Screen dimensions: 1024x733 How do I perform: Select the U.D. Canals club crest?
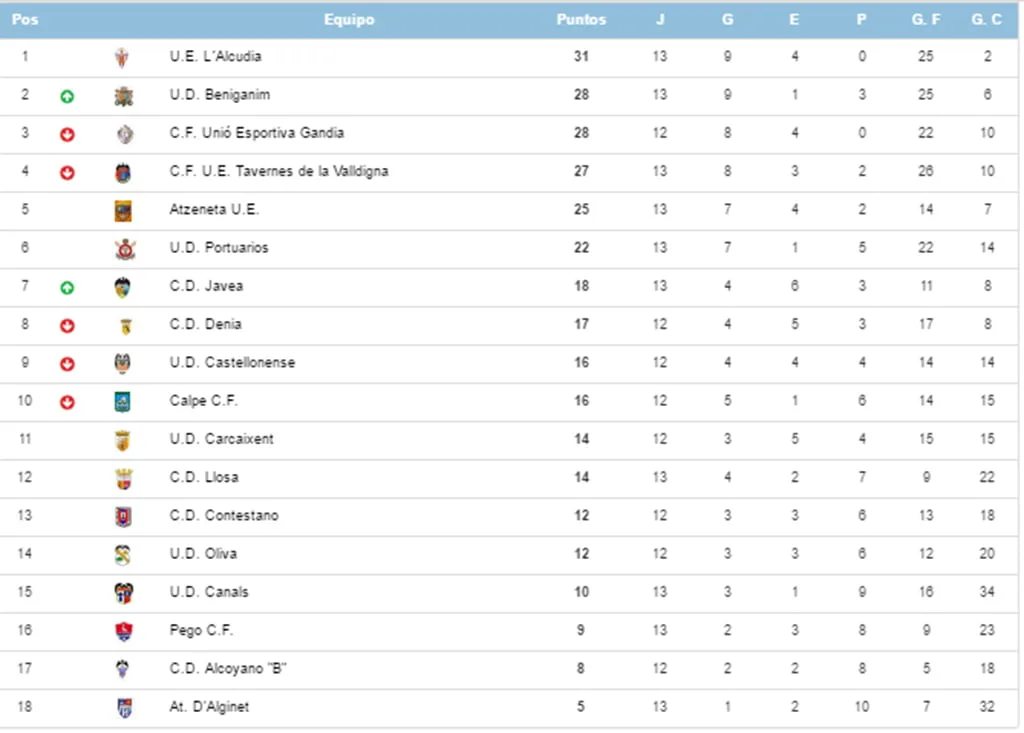[x=123, y=593]
